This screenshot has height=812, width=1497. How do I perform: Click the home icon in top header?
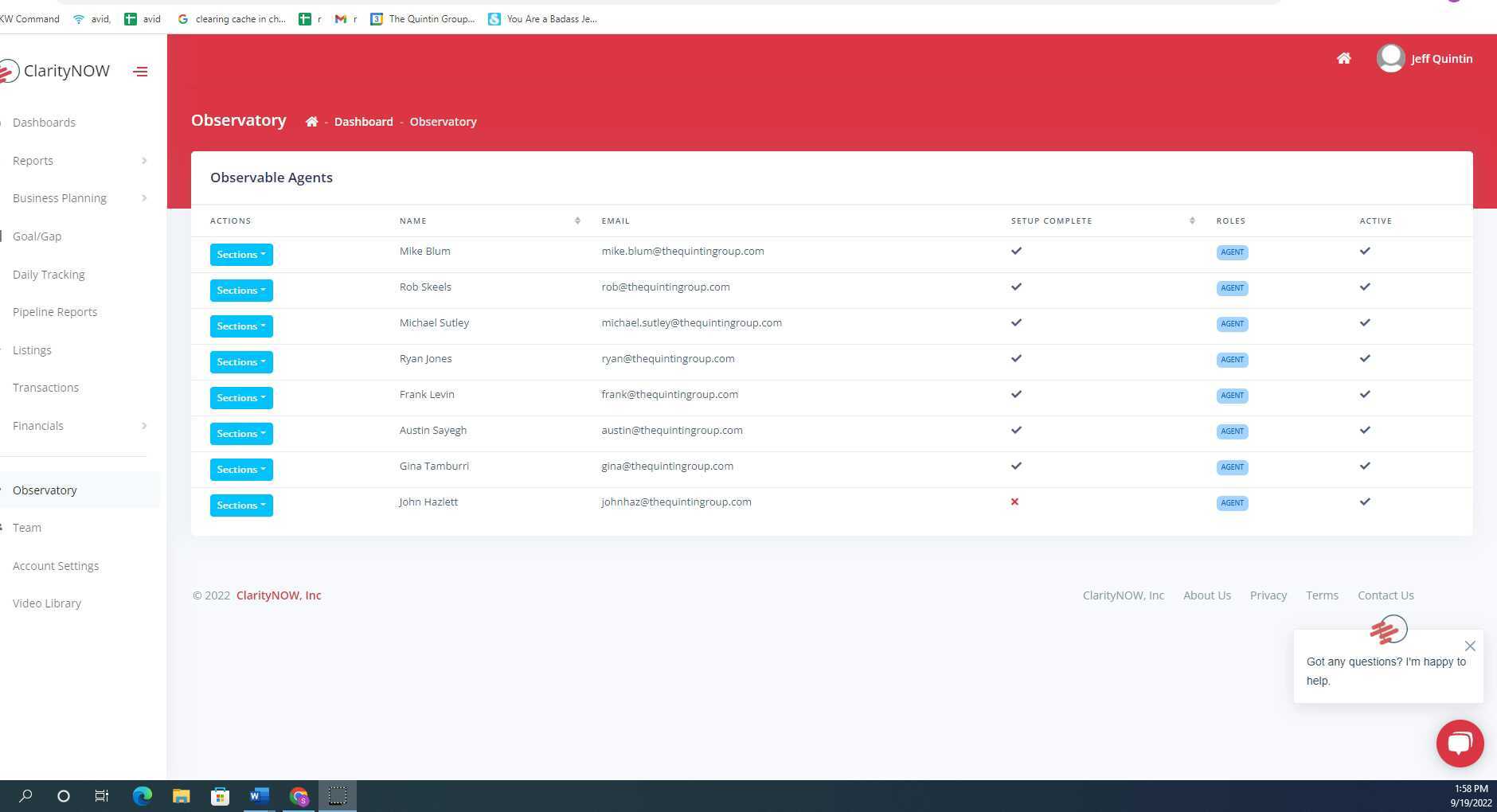point(1343,58)
